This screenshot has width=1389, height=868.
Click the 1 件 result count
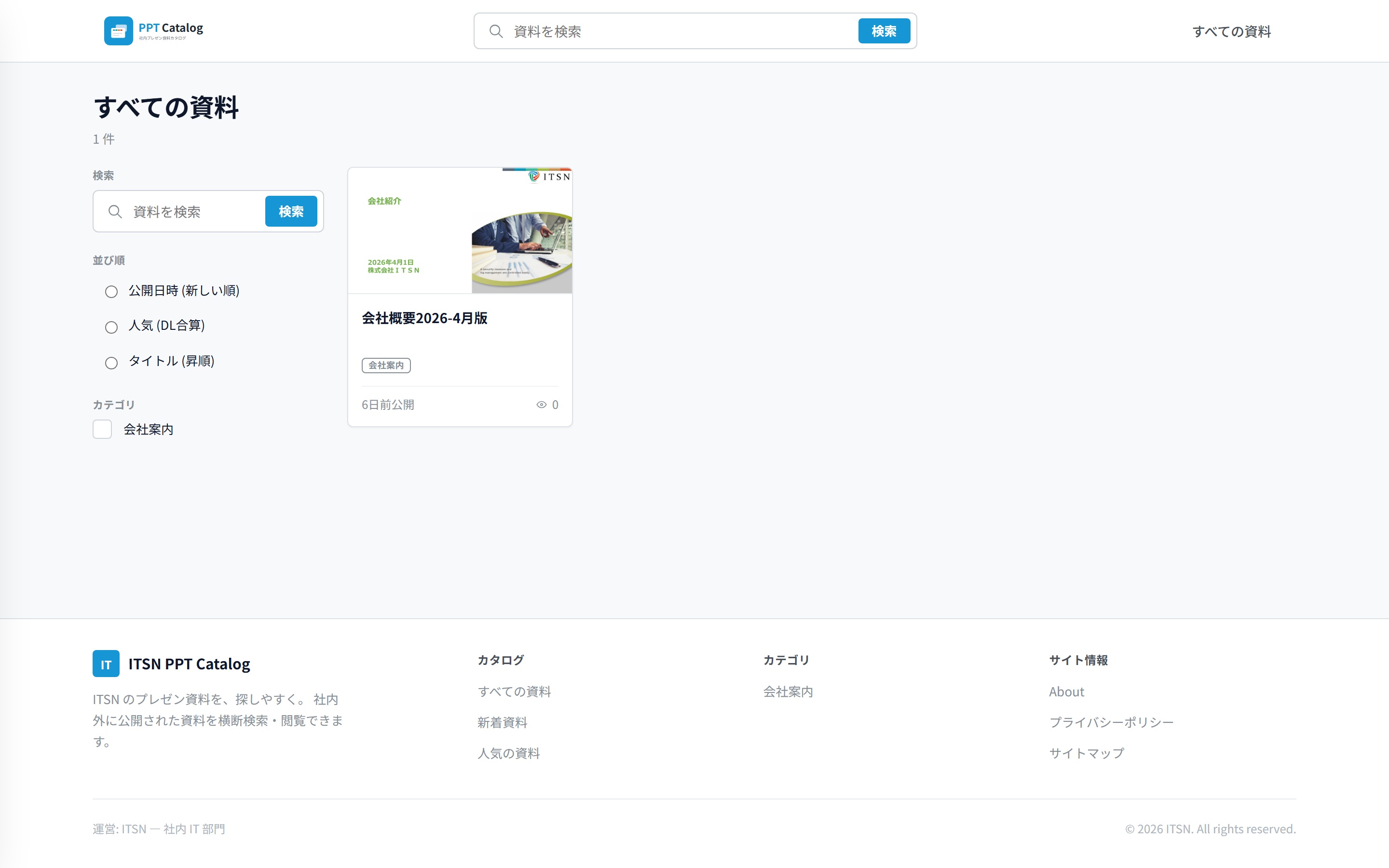(104, 139)
